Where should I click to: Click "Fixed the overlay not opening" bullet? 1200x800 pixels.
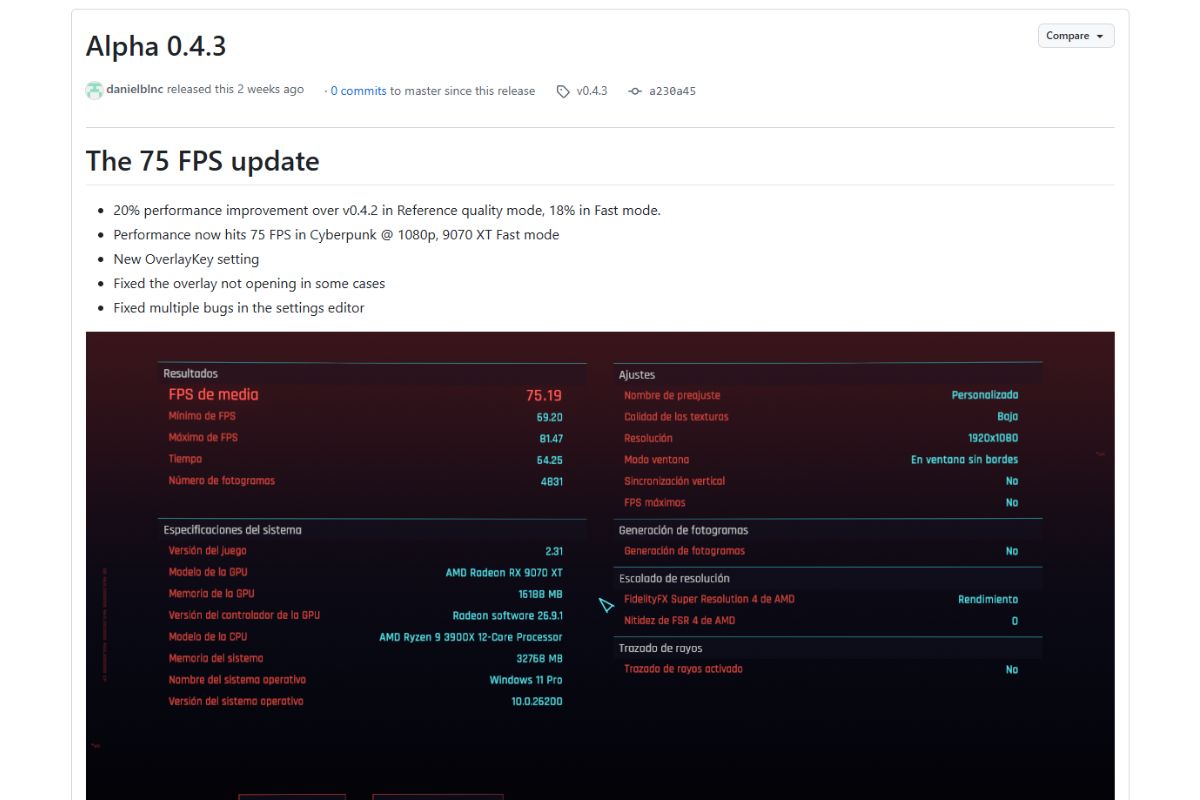coord(249,284)
